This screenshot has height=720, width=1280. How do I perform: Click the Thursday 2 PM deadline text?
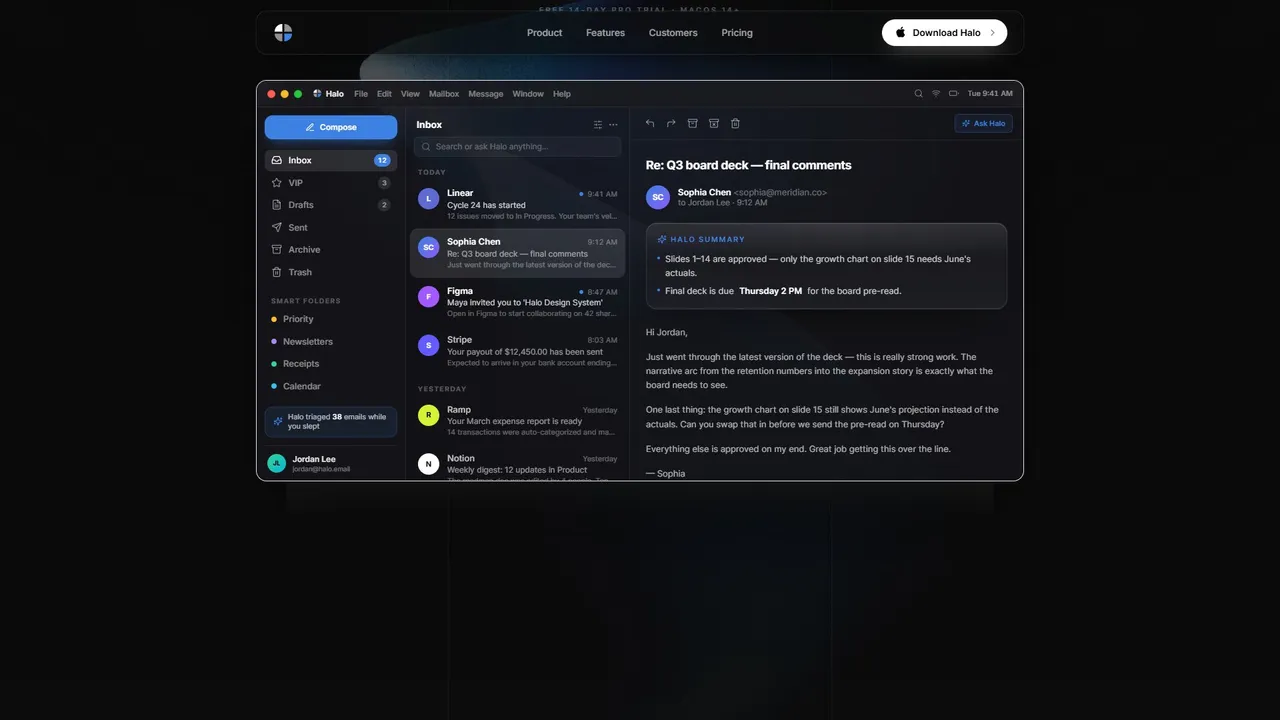coord(770,291)
